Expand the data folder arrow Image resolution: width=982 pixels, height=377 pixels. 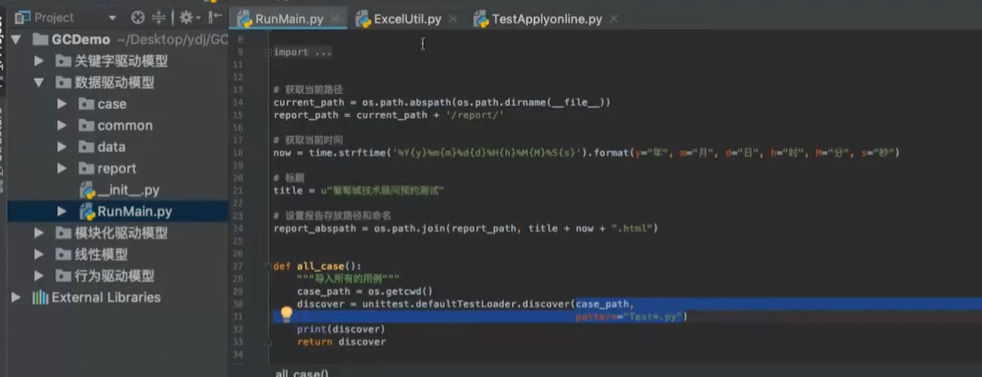point(61,147)
